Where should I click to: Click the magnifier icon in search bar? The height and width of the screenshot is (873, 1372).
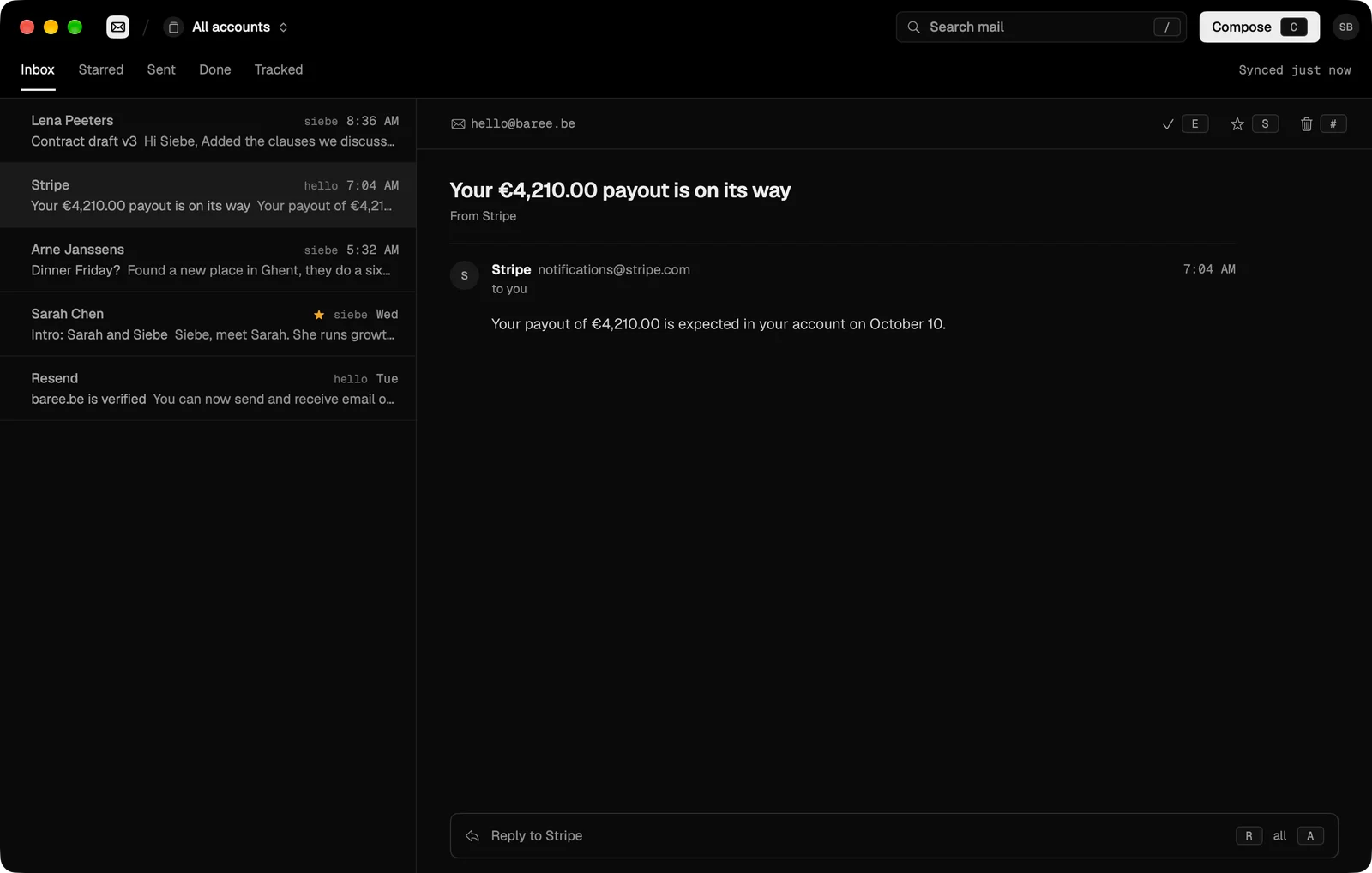point(914,27)
